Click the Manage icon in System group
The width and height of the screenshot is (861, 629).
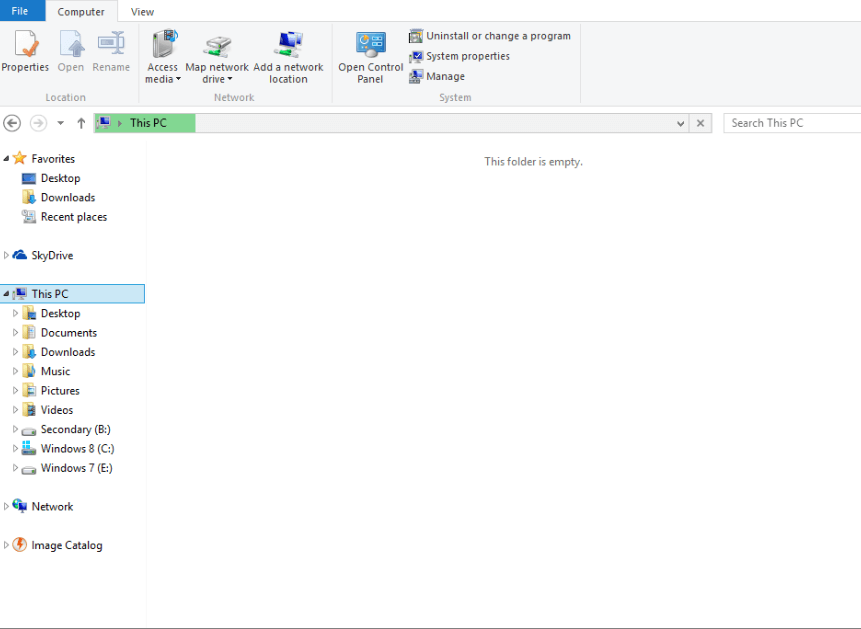(x=416, y=76)
